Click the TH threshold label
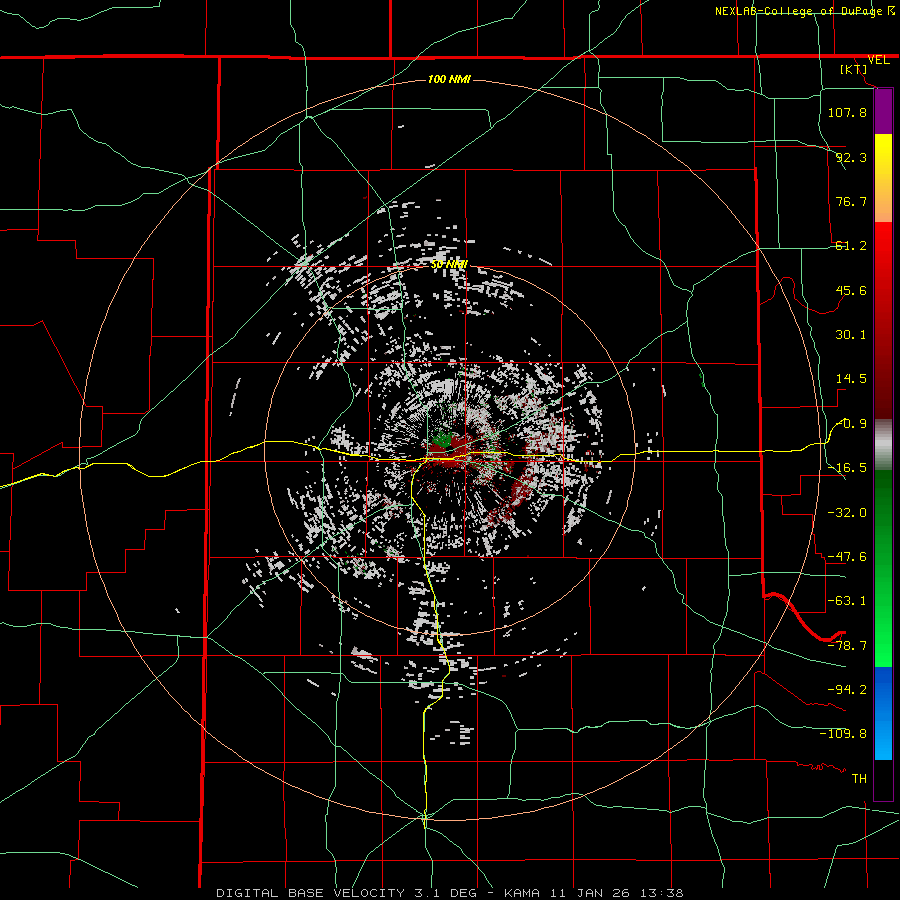Screen dimensions: 900x900 click(859, 779)
